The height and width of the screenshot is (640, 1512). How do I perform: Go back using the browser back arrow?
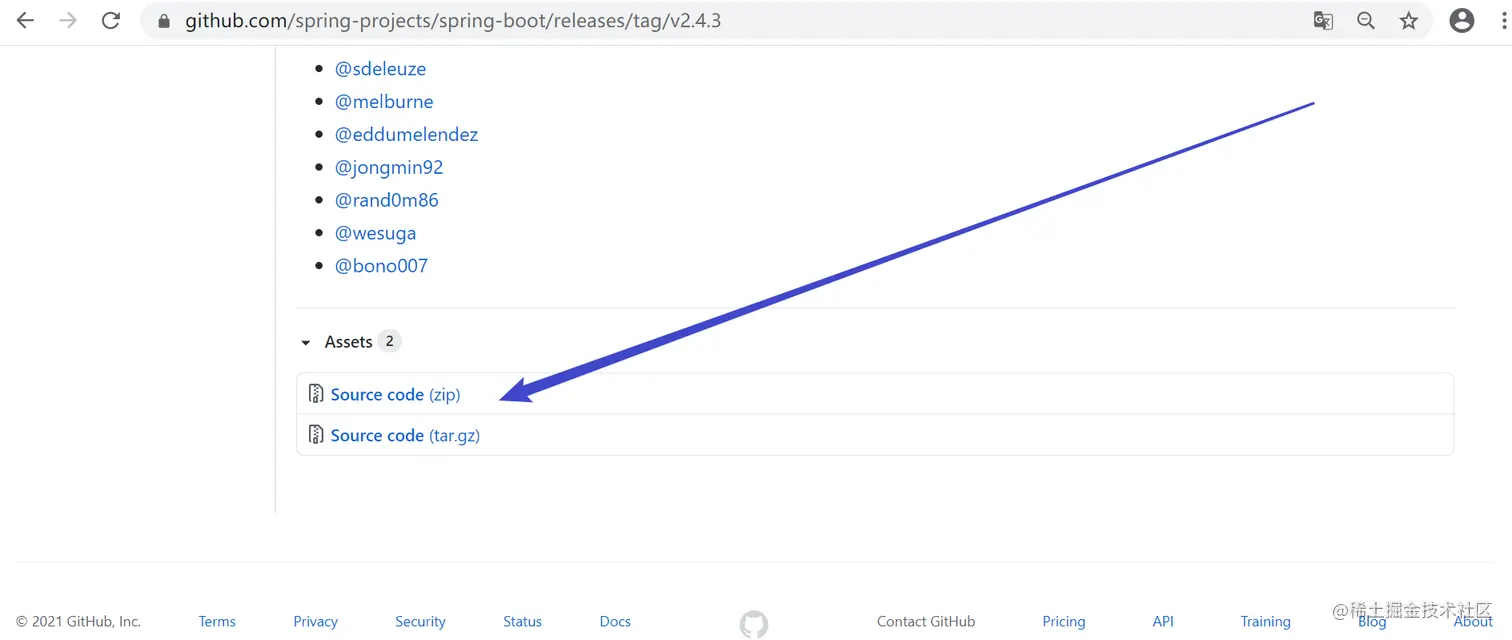pos(25,21)
